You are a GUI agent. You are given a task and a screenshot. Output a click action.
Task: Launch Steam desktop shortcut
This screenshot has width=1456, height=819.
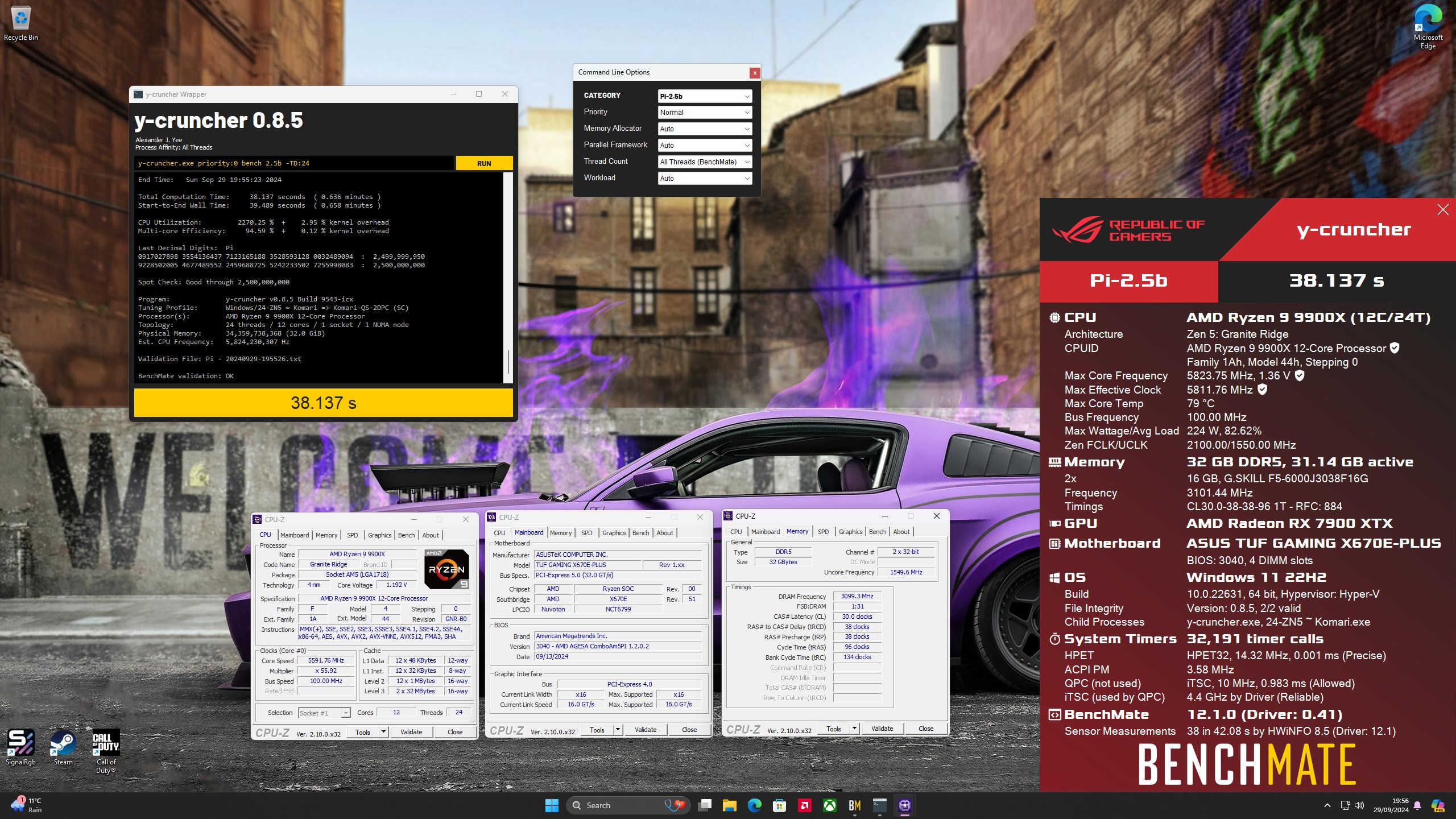coord(63,747)
